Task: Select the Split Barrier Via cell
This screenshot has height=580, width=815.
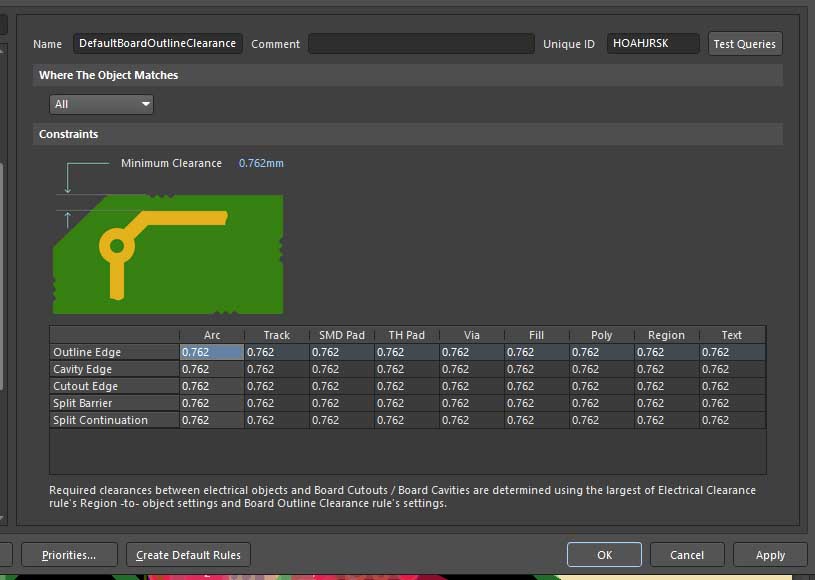Action: pos(471,403)
